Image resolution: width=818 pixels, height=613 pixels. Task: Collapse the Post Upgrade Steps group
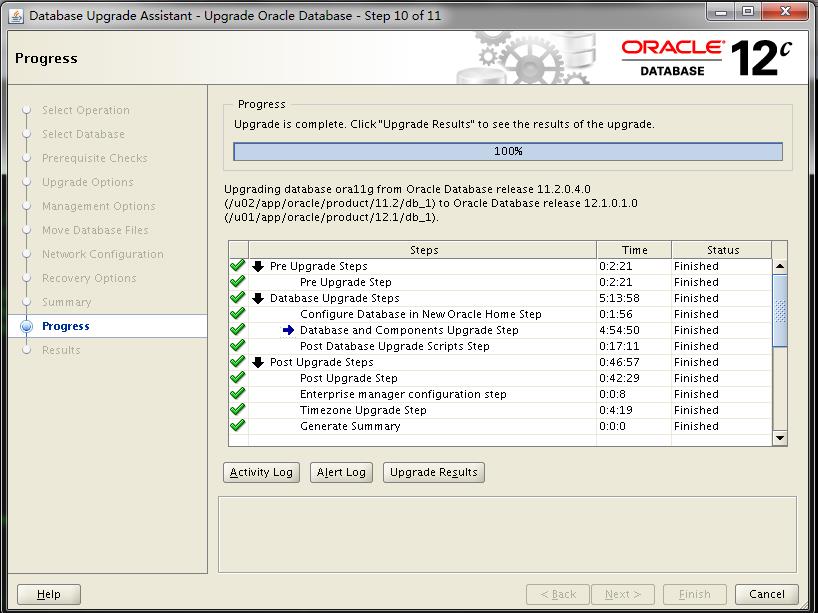pos(258,363)
